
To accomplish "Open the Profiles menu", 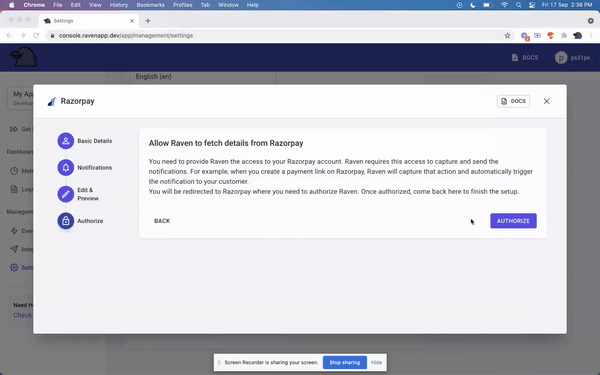I will click(183, 5).
